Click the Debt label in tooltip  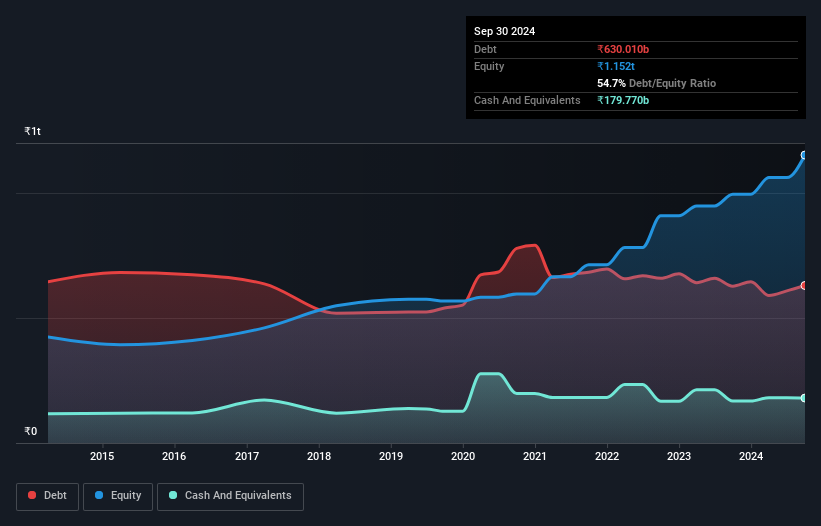click(485, 49)
